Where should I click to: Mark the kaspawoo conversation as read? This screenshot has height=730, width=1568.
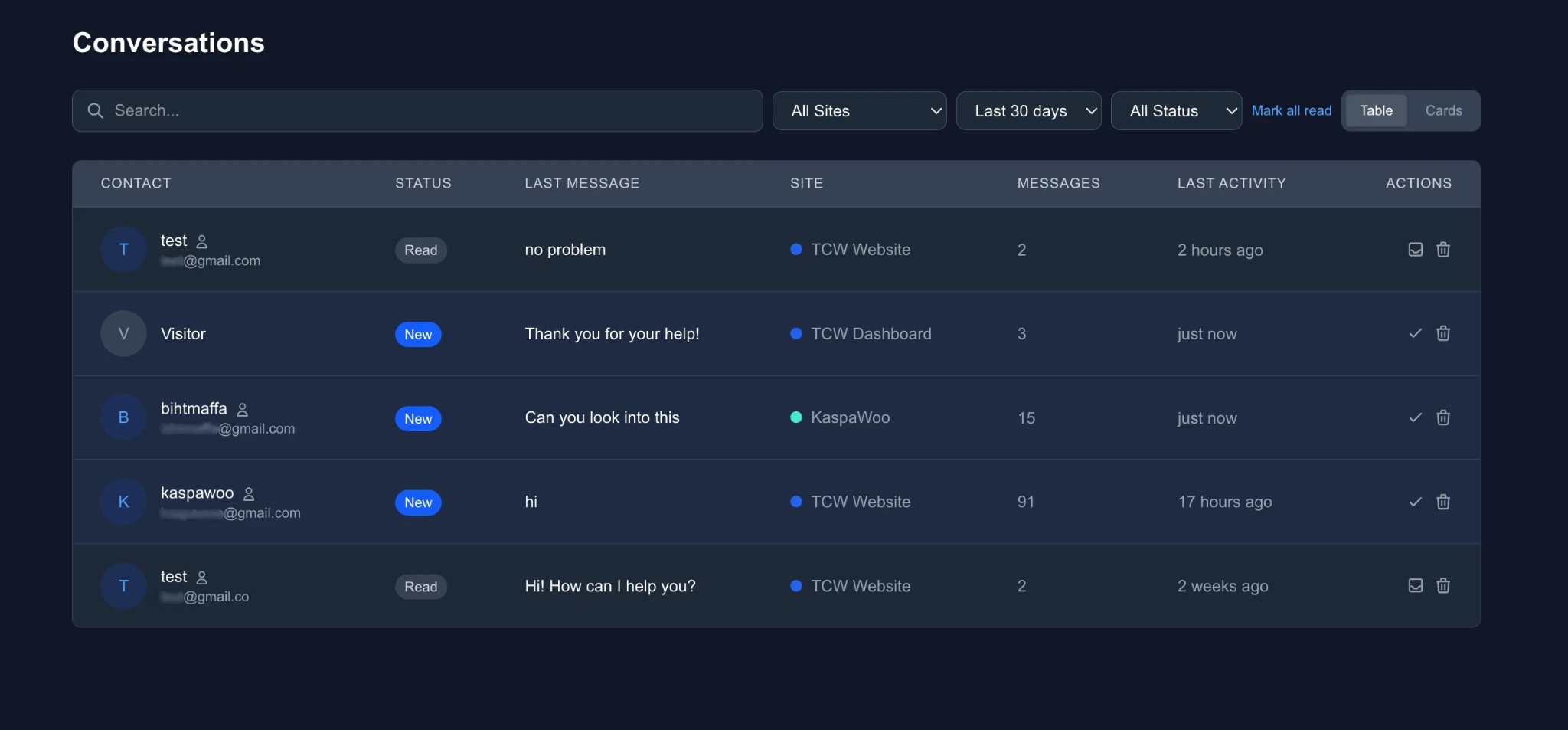tap(1414, 502)
